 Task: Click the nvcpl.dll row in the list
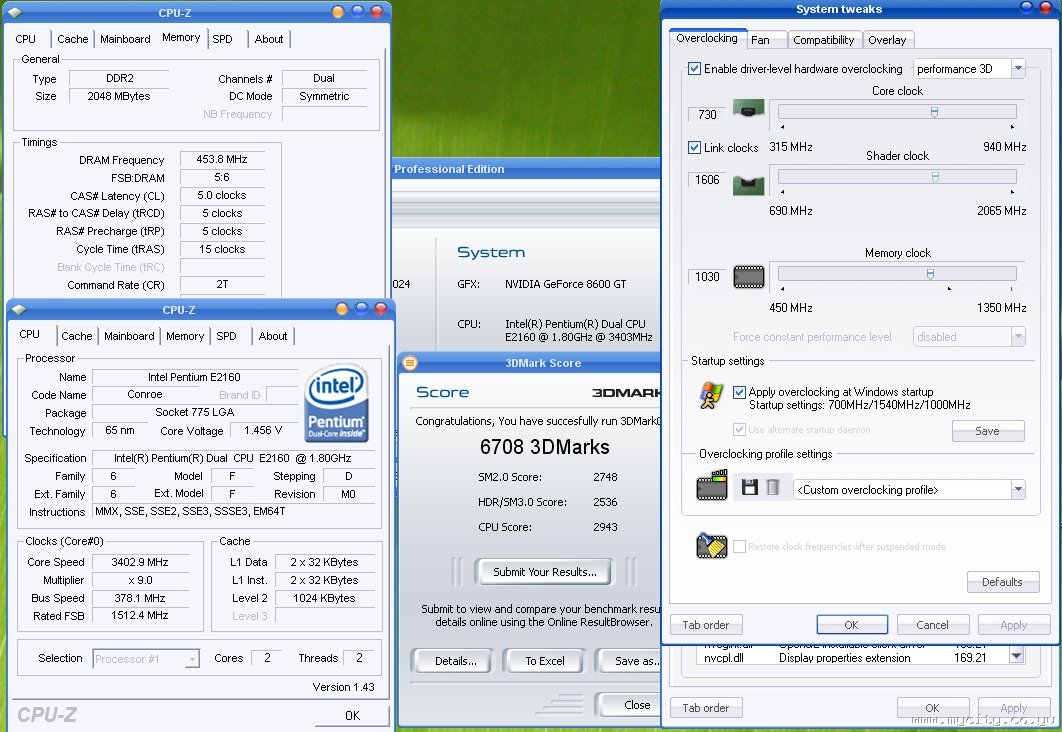pyautogui.click(x=851, y=658)
